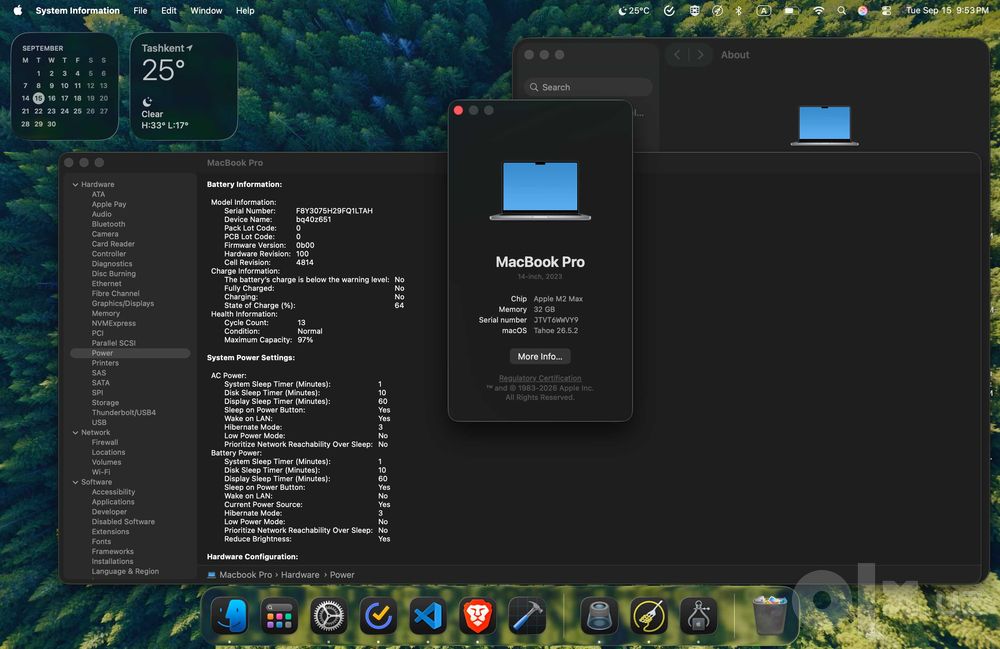Click the laptop picture in the Settings About pane
This screenshot has width=1000, height=649.
coord(825,126)
